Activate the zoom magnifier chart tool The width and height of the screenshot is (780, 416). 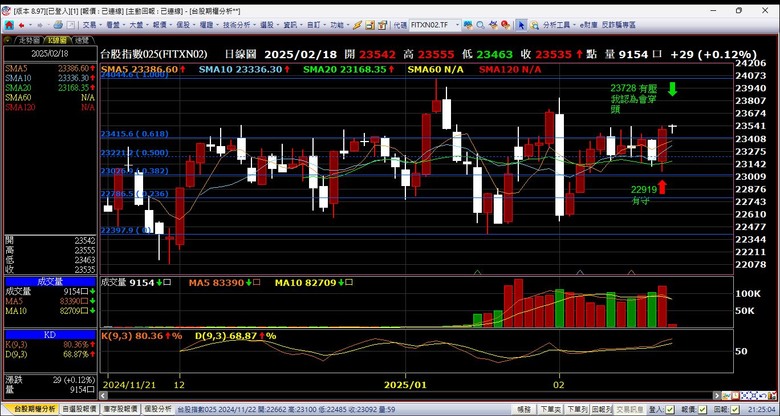(534, 25)
